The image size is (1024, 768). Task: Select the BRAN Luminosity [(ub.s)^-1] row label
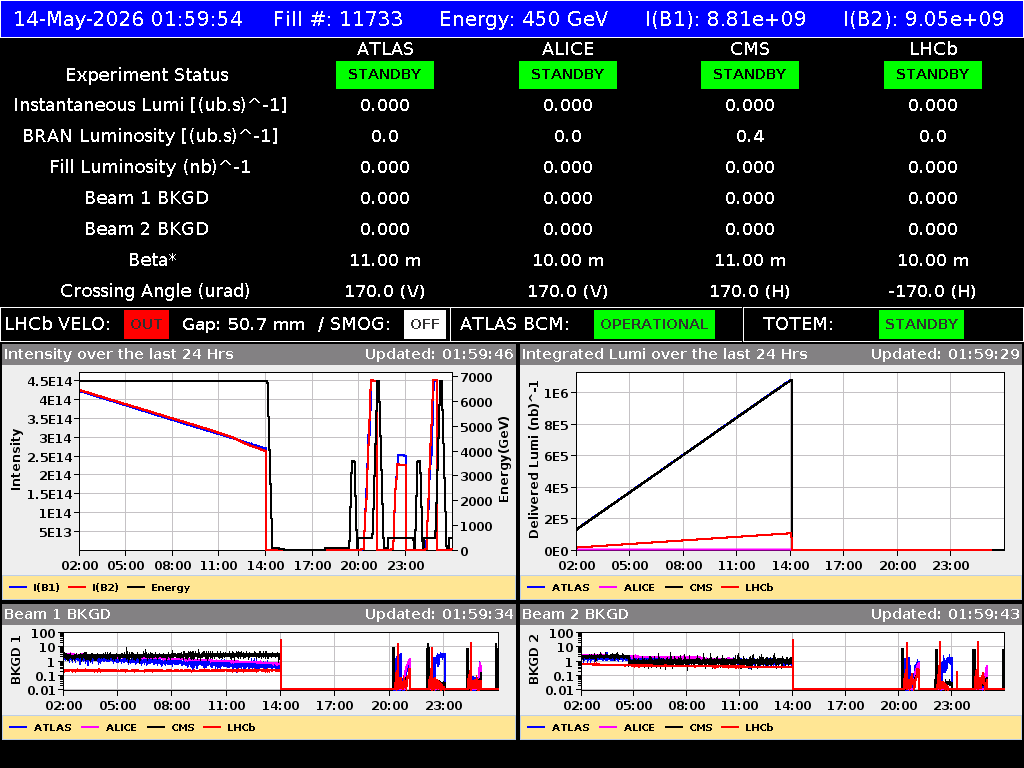[x=150, y=136]
